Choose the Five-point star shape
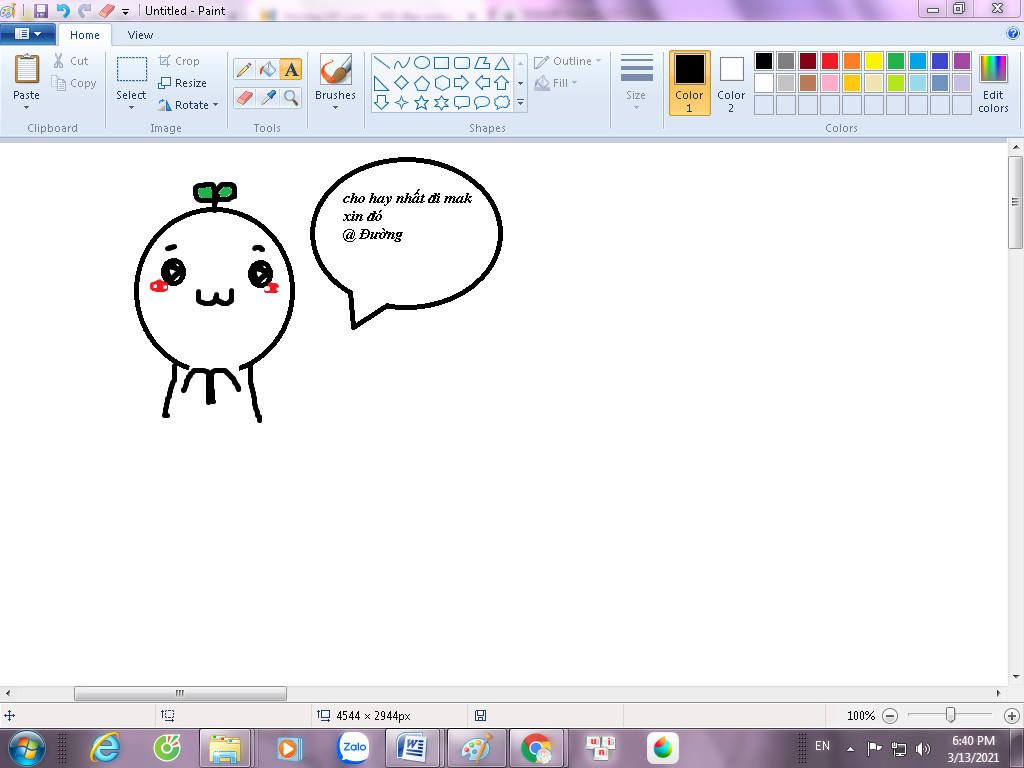This screenshot has width=1024, height=768. (422, 103)
